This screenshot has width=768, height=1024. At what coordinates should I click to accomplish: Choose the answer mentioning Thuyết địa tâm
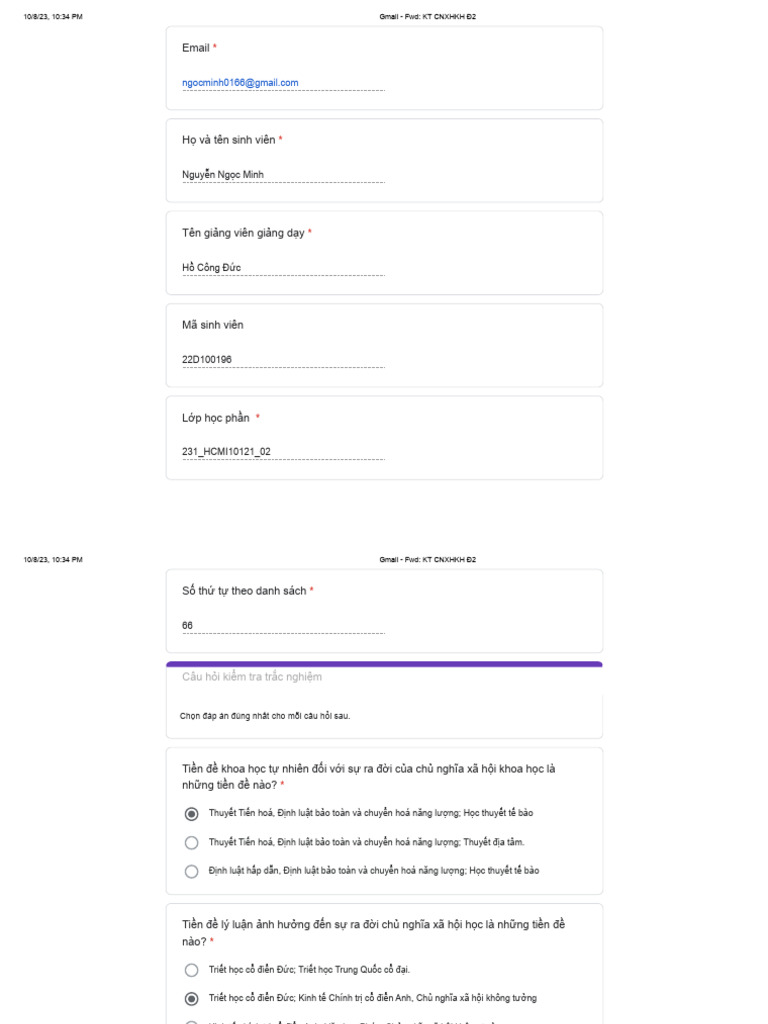(192, 843)
